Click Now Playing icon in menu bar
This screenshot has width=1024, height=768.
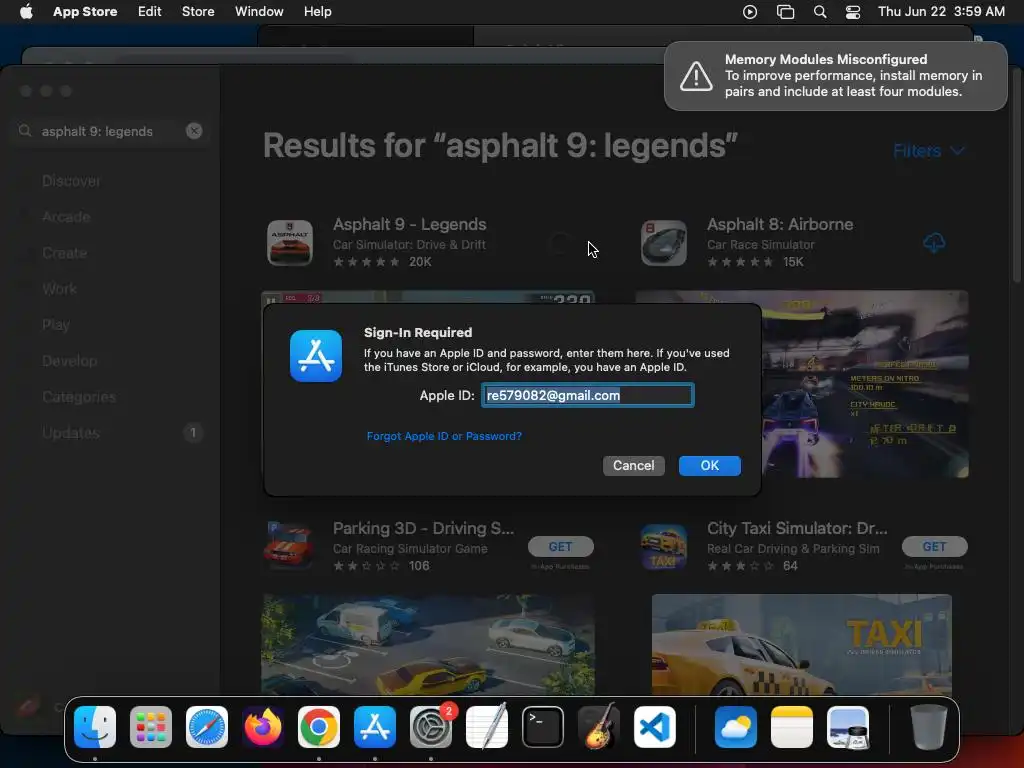pyautogui.click(x=750, y=12)
